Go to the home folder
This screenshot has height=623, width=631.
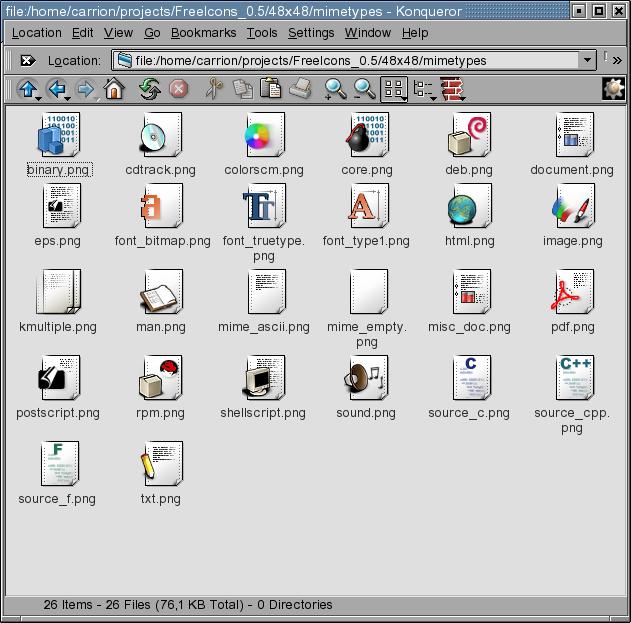pyautogui.click(x=114, y=89)
